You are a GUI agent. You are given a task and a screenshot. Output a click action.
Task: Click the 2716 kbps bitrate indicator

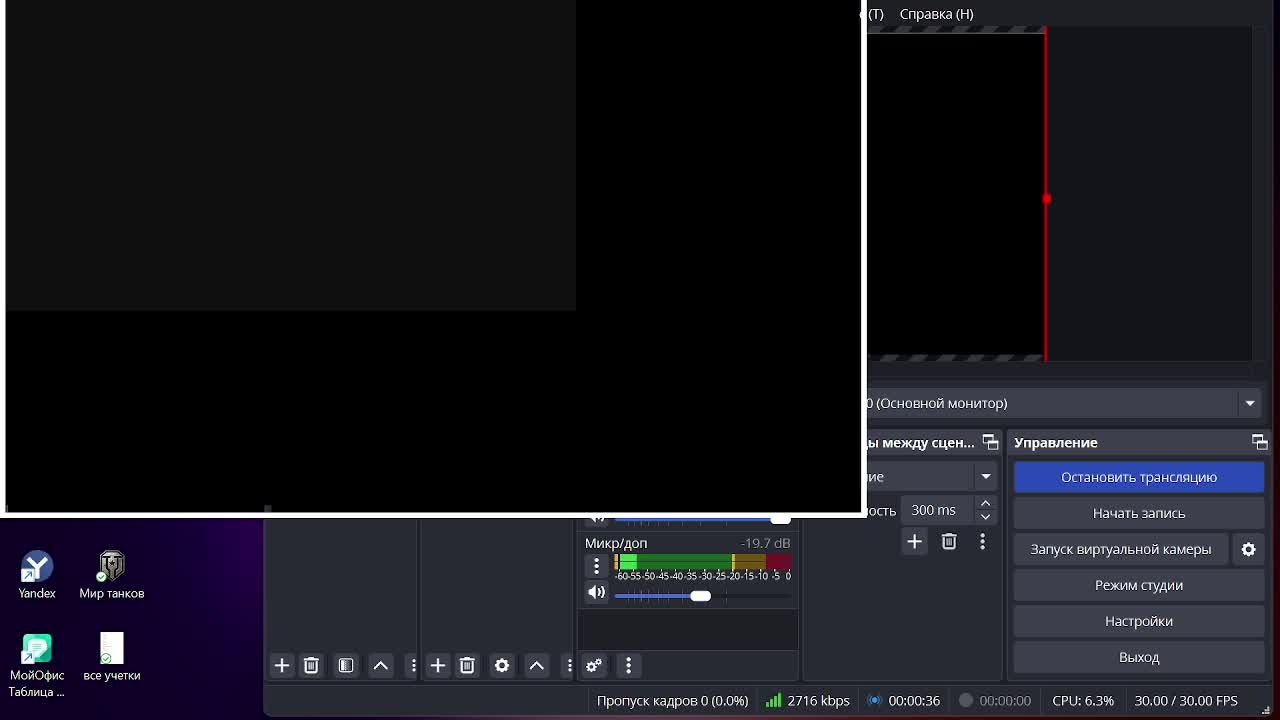pyautogui.click(x=807, y=701)
